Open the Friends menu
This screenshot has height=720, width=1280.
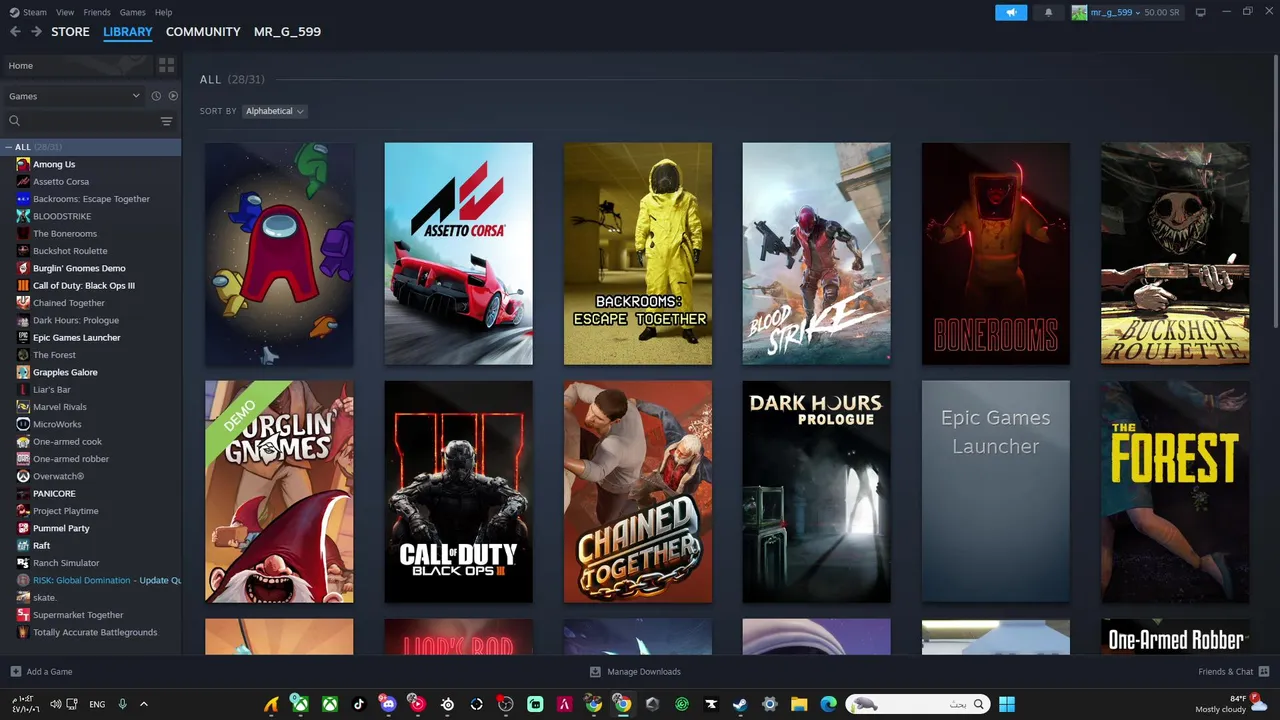(97, 12)
